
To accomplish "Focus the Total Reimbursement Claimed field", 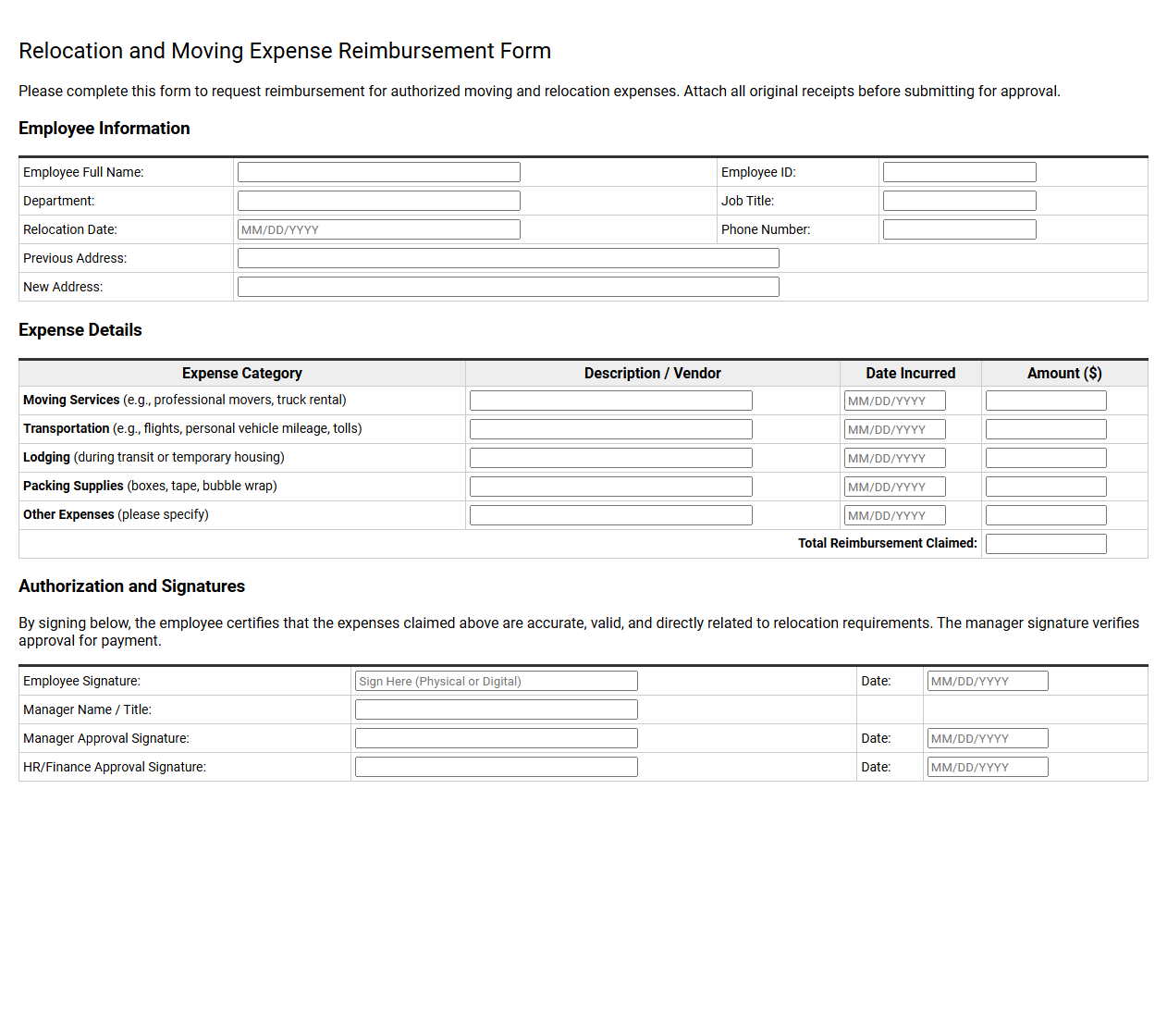I will pos(1046,544).
